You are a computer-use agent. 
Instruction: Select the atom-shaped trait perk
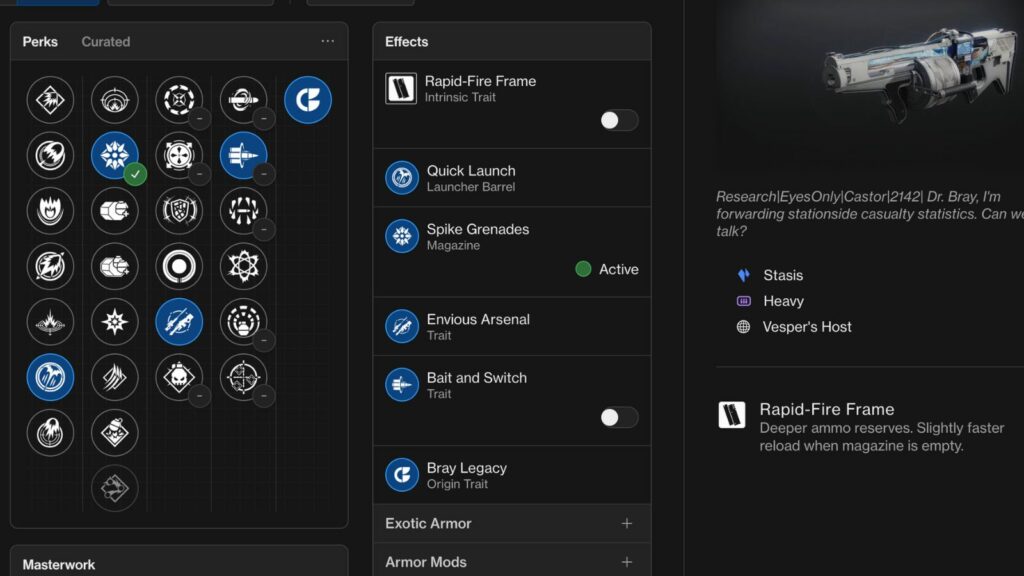(x=244, y=266)
